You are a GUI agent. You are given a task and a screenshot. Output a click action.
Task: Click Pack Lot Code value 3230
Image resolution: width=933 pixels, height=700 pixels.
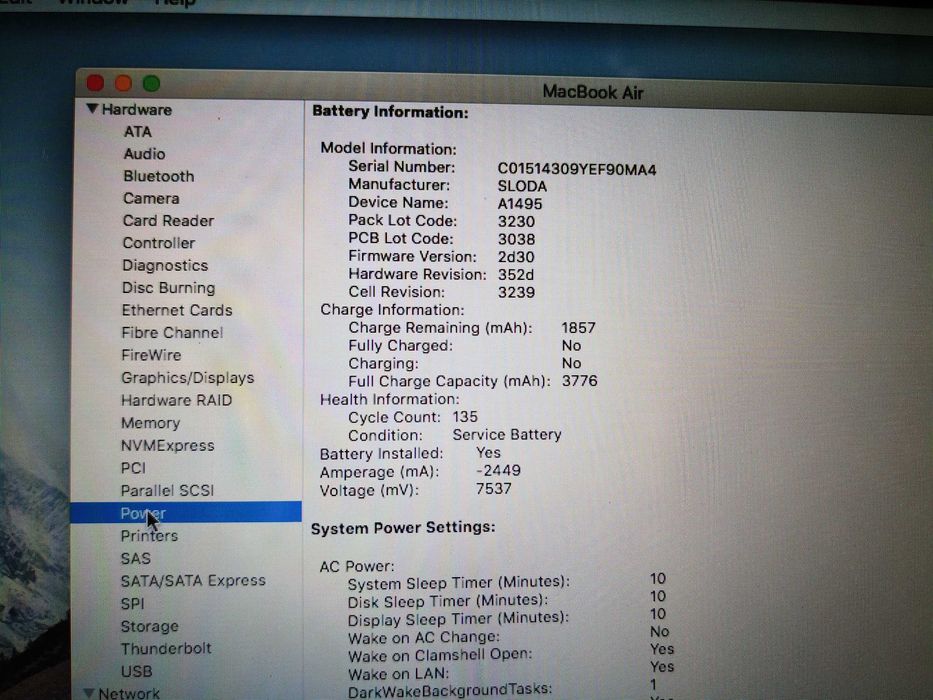(516, 221)
